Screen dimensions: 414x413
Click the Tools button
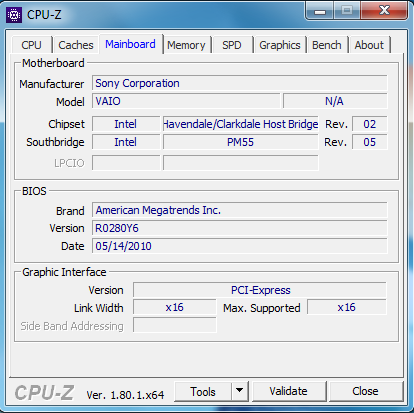(203, 392)
